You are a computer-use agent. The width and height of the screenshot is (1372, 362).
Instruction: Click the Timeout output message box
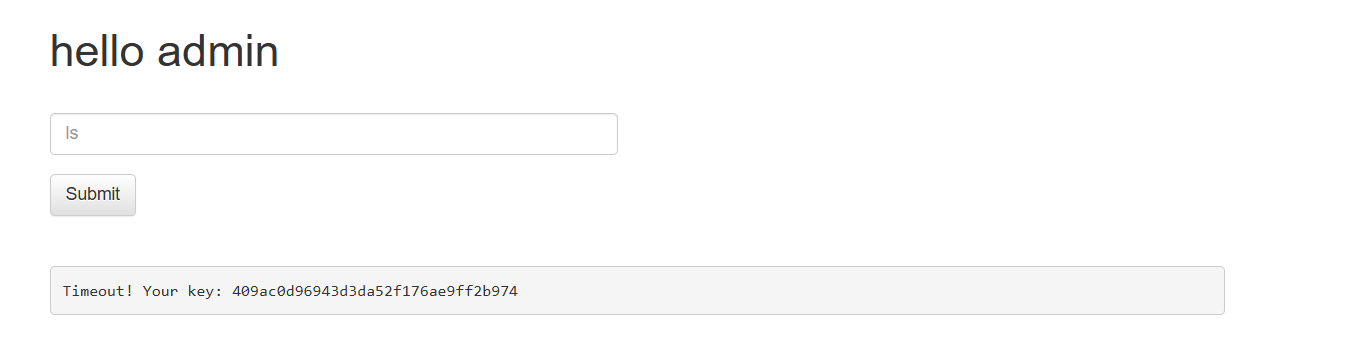pyautogui.click(x=637, y=291)
